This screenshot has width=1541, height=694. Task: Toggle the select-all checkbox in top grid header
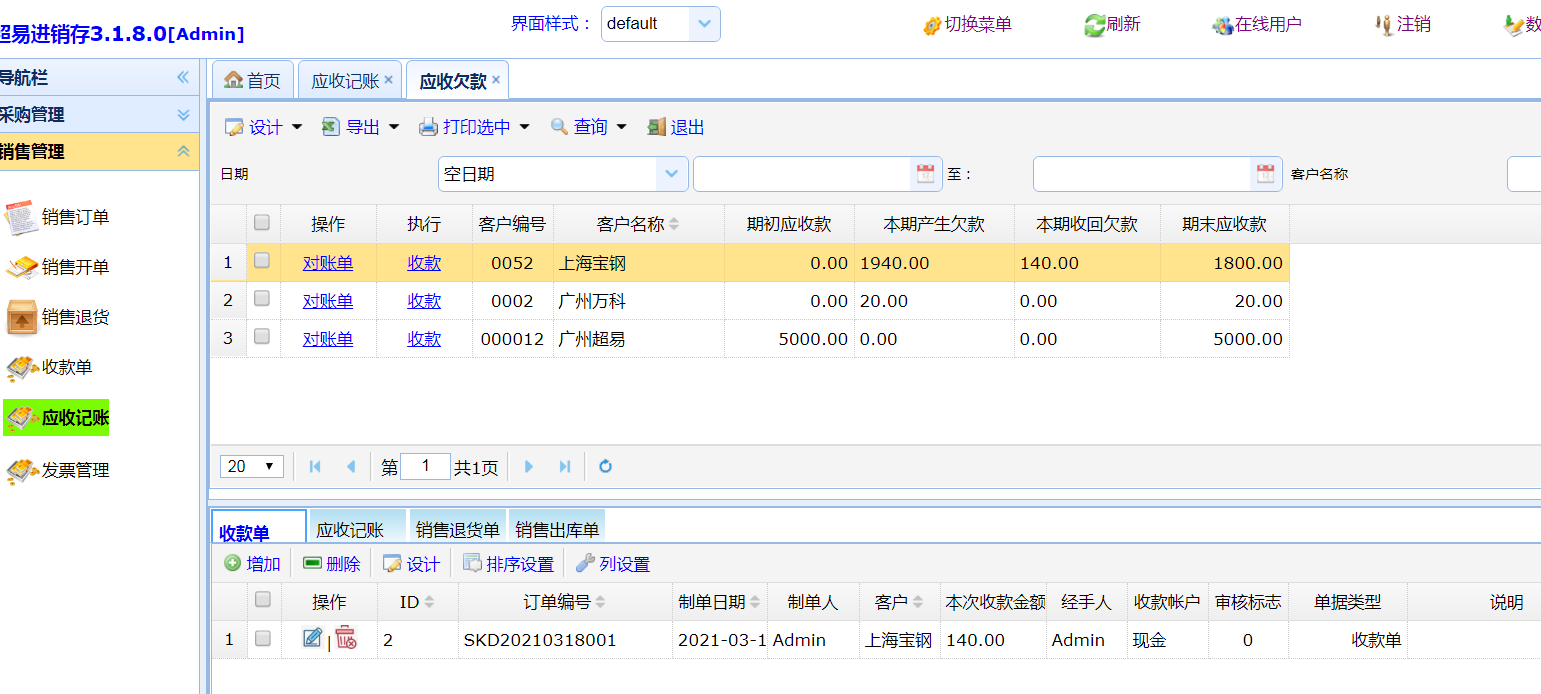[262, 223]
